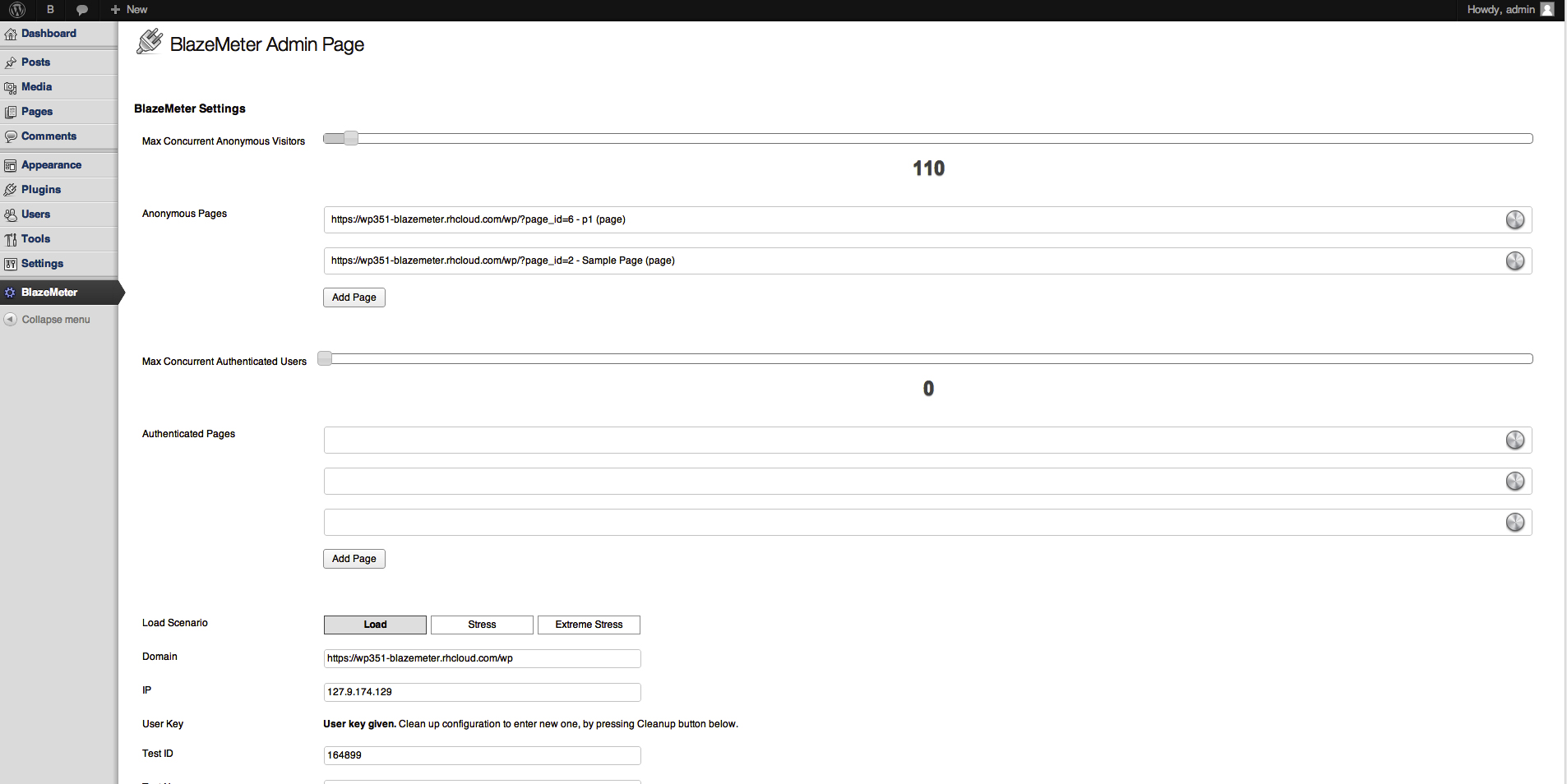Click the New link in admin bar
This screenshot has width=1567, height=784.
(x=136, y=10)
